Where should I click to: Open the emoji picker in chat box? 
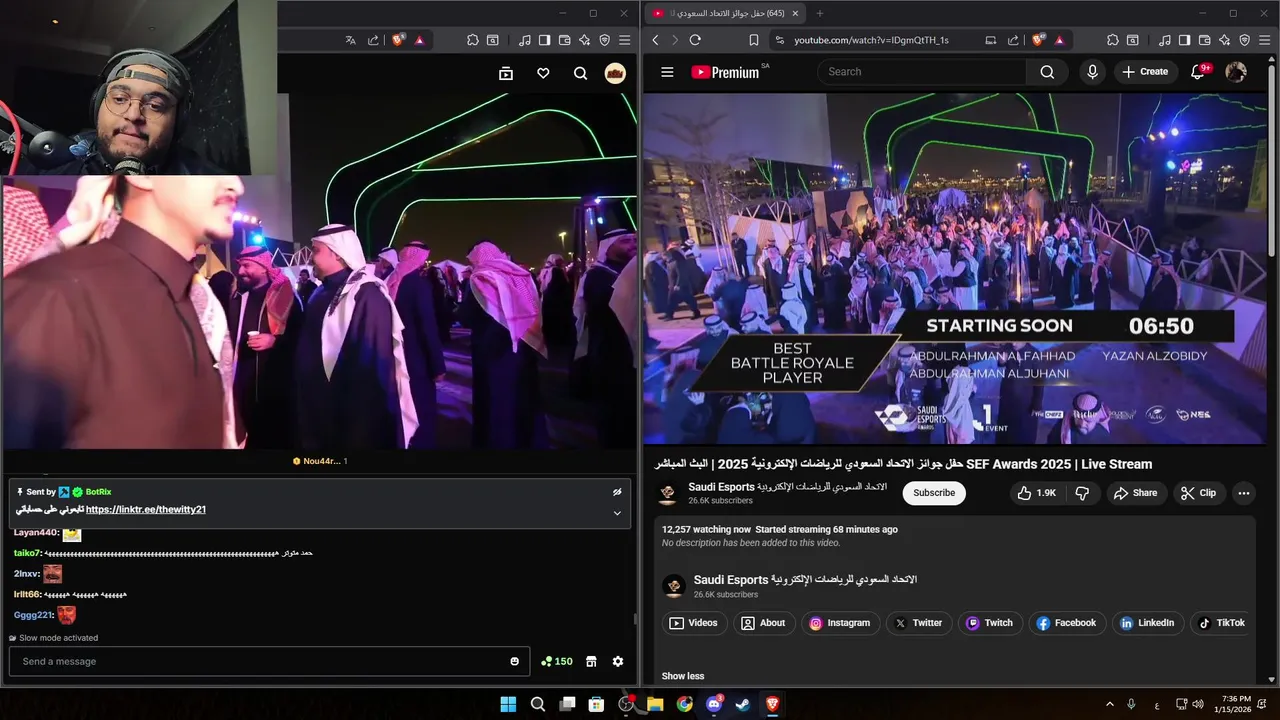coord(515,661)
